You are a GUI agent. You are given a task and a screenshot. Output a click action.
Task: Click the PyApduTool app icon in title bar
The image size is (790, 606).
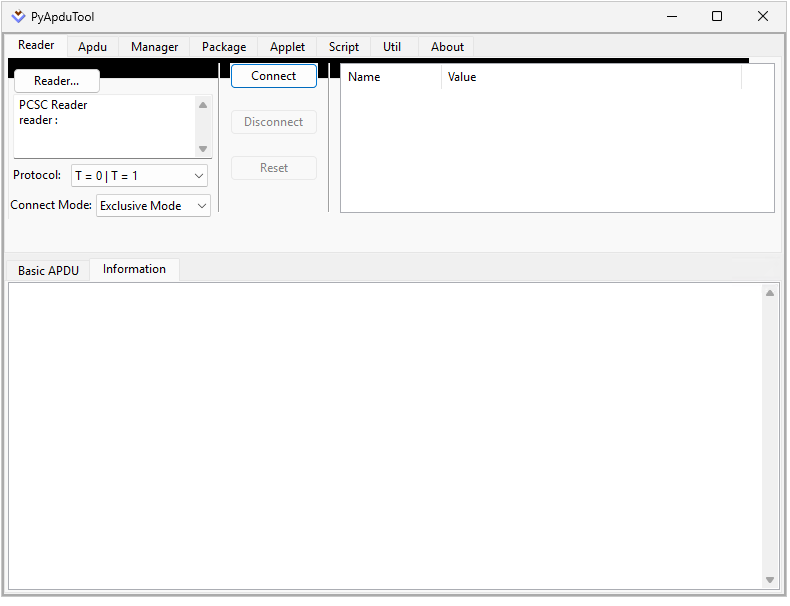click(x=18, y=16)
